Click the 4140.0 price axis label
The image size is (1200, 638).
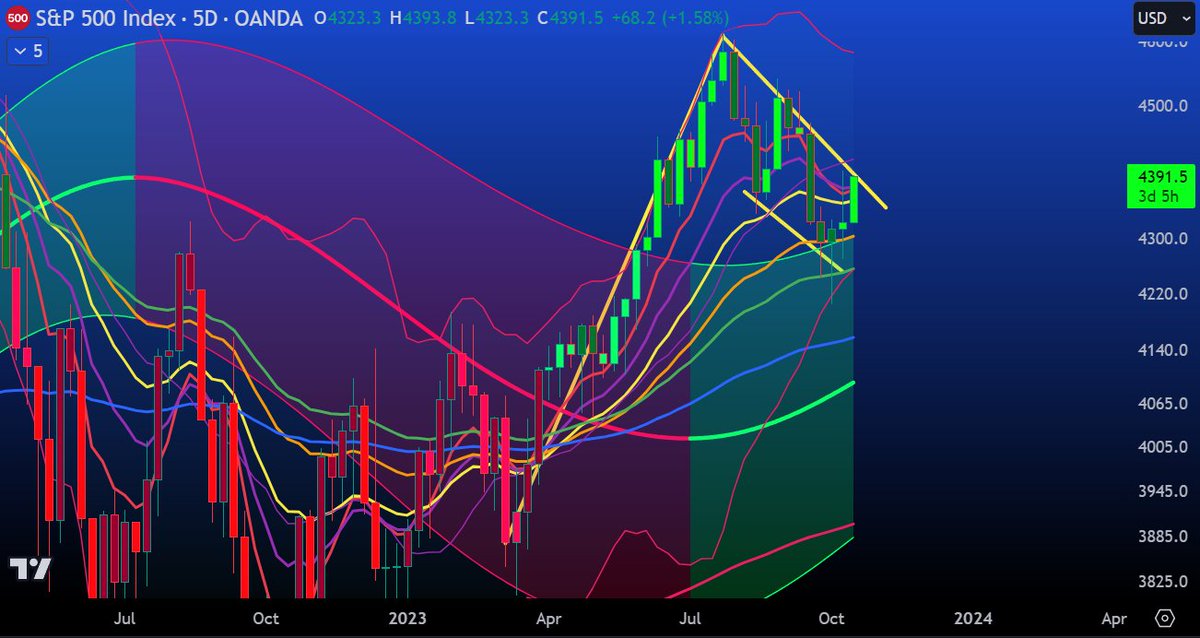(1161, 351)
